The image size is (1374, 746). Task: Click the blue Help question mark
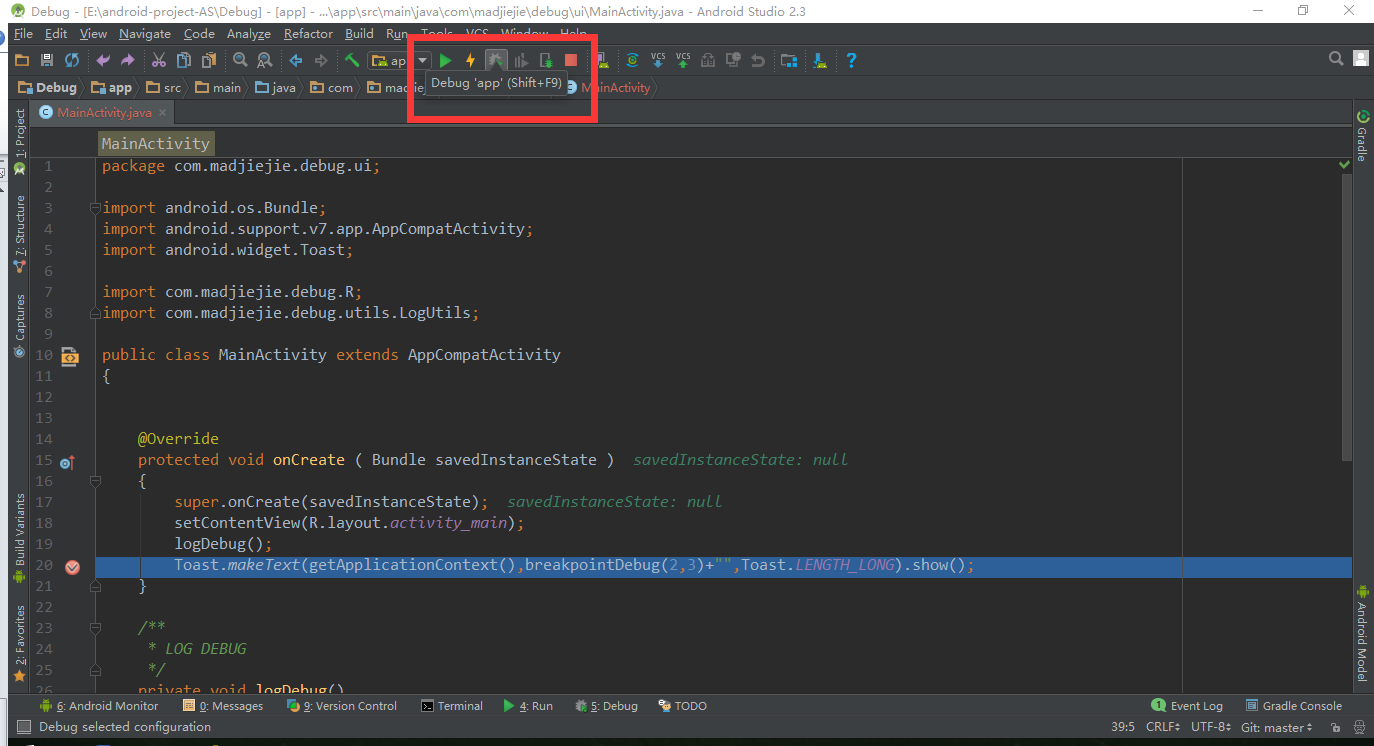tap(850, 60)
